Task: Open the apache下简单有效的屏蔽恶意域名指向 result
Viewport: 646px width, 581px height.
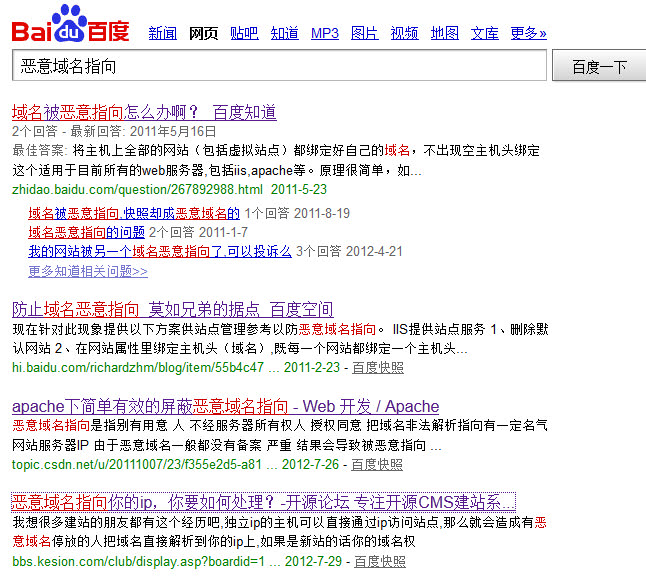Action: (225, 406)
